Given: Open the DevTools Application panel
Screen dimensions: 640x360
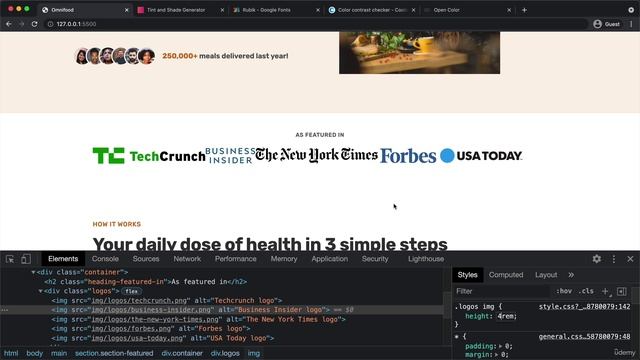Looking at the screenshot, I should click(x=329, y=259).
